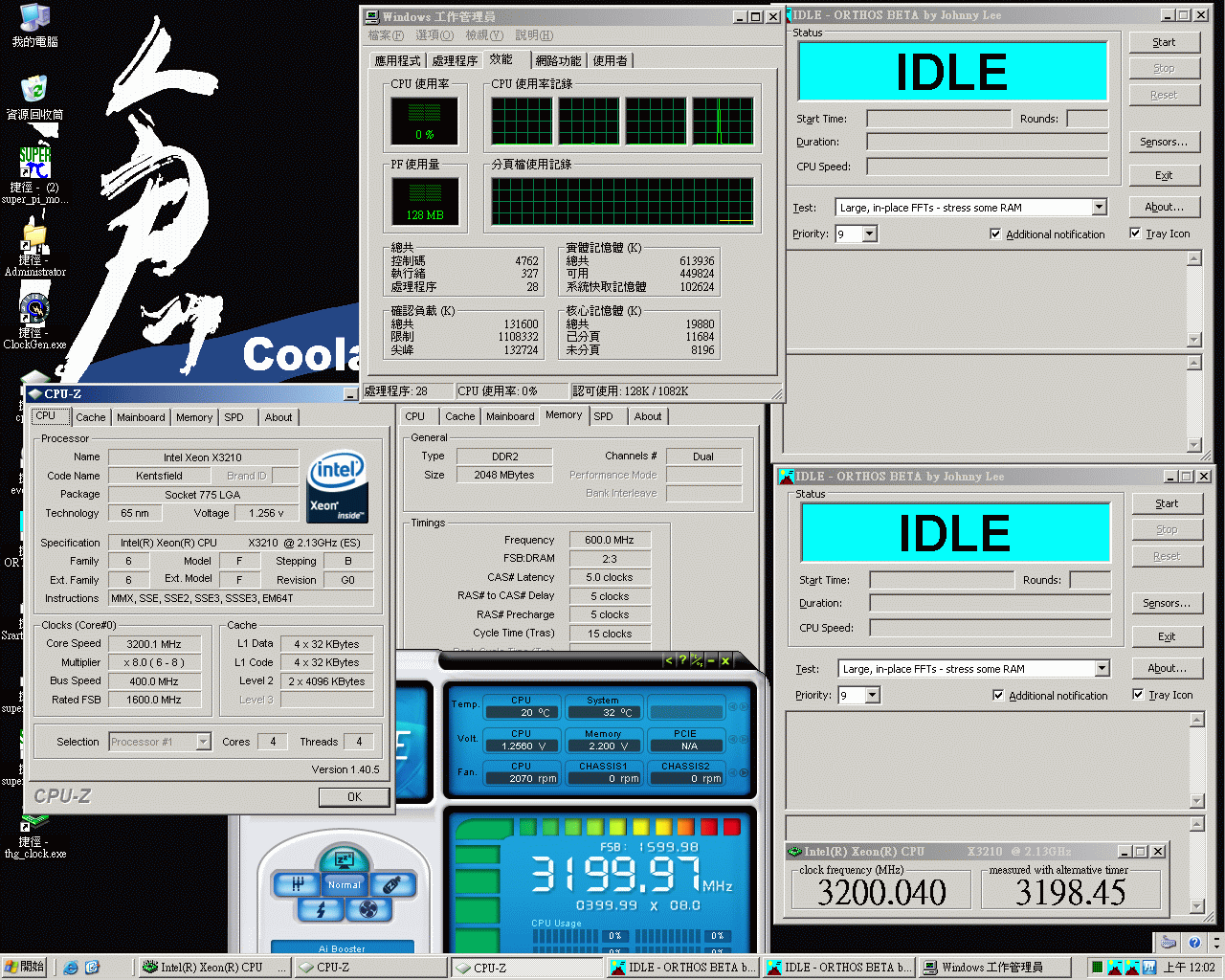
Task: Open the Priority dropdown in lower ORTHOS window
Action: click(872, 695)
